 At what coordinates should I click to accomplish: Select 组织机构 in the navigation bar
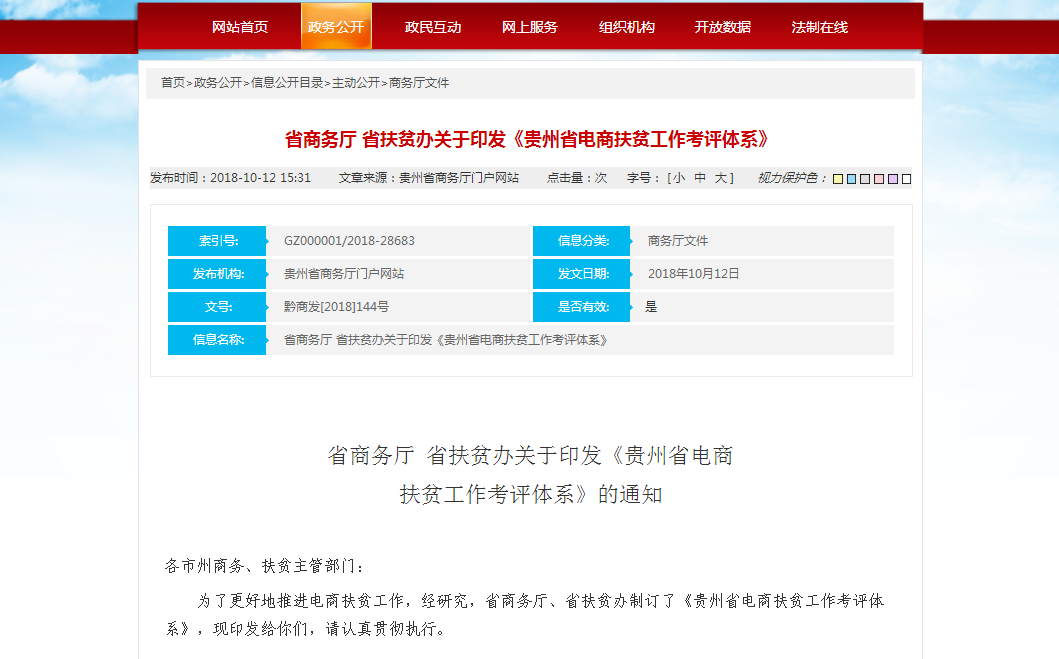627,27
